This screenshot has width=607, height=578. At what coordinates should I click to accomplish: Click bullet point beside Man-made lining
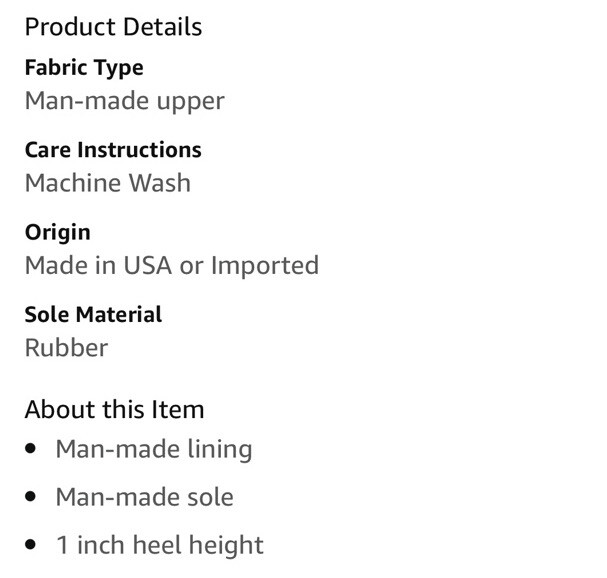(x=30, y=449)
